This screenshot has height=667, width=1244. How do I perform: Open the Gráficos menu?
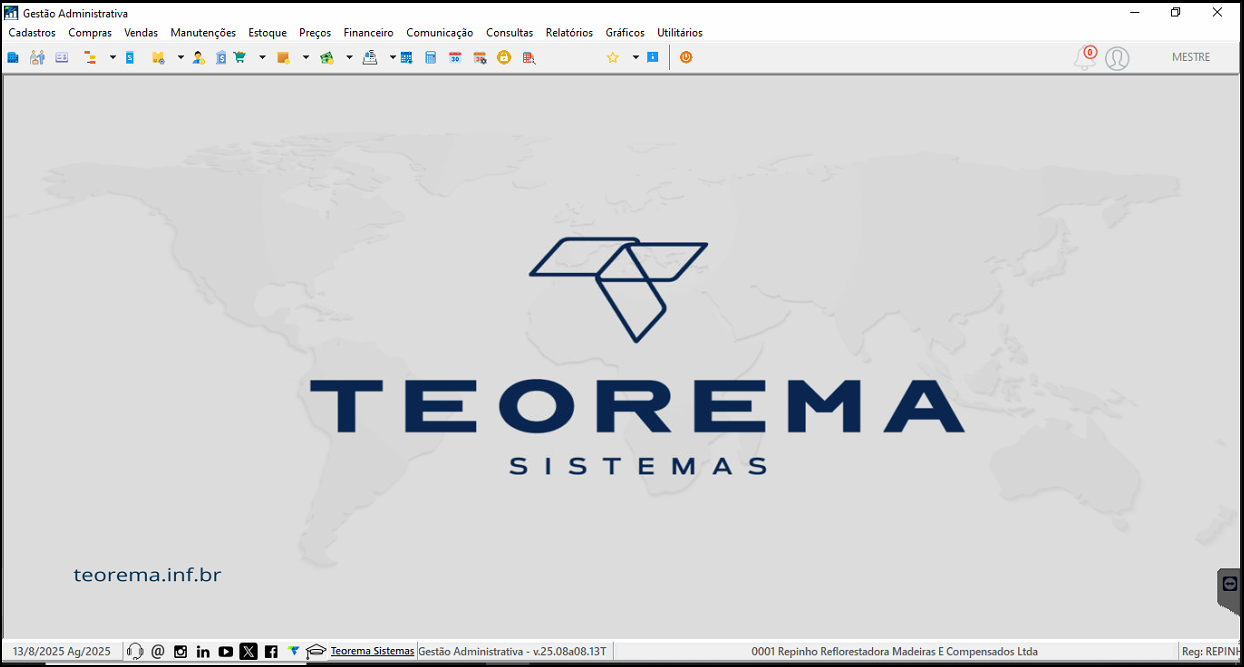(625, 33)
